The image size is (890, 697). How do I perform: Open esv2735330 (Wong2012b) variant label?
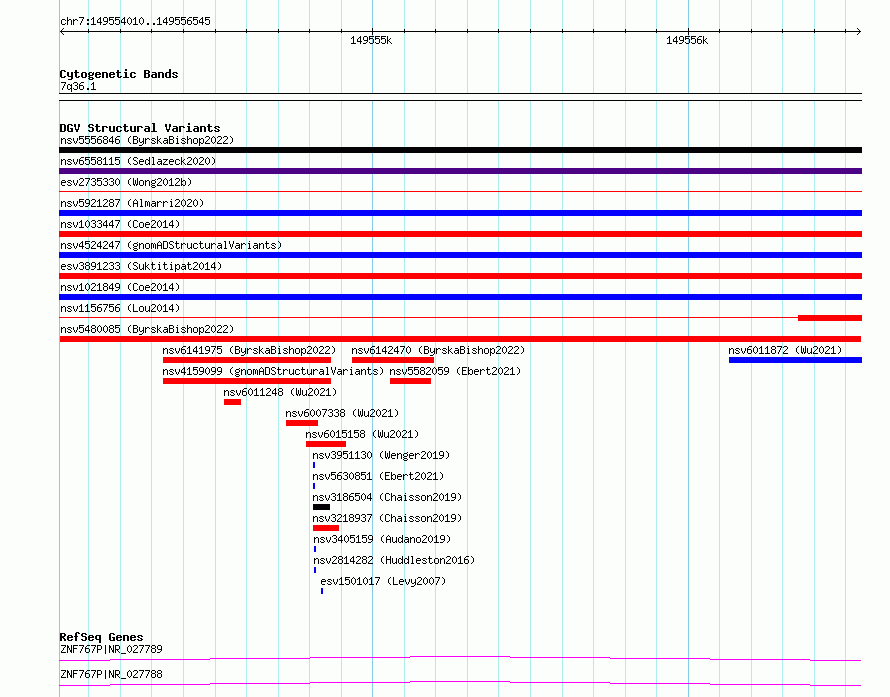pos(126,182)
